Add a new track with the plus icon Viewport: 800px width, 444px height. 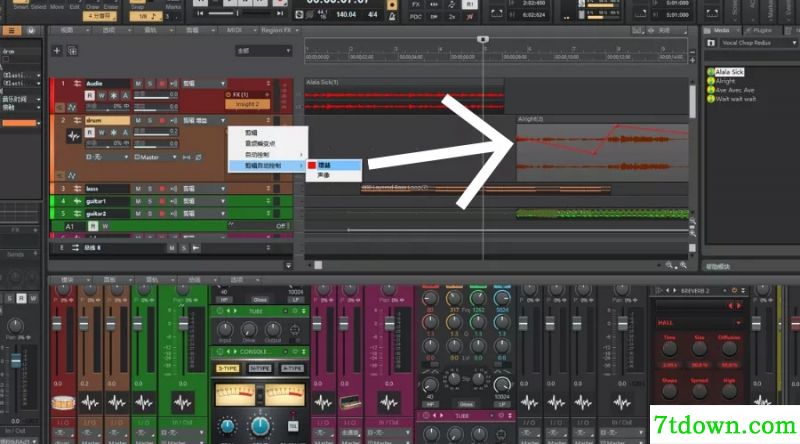tap(57, 51)
